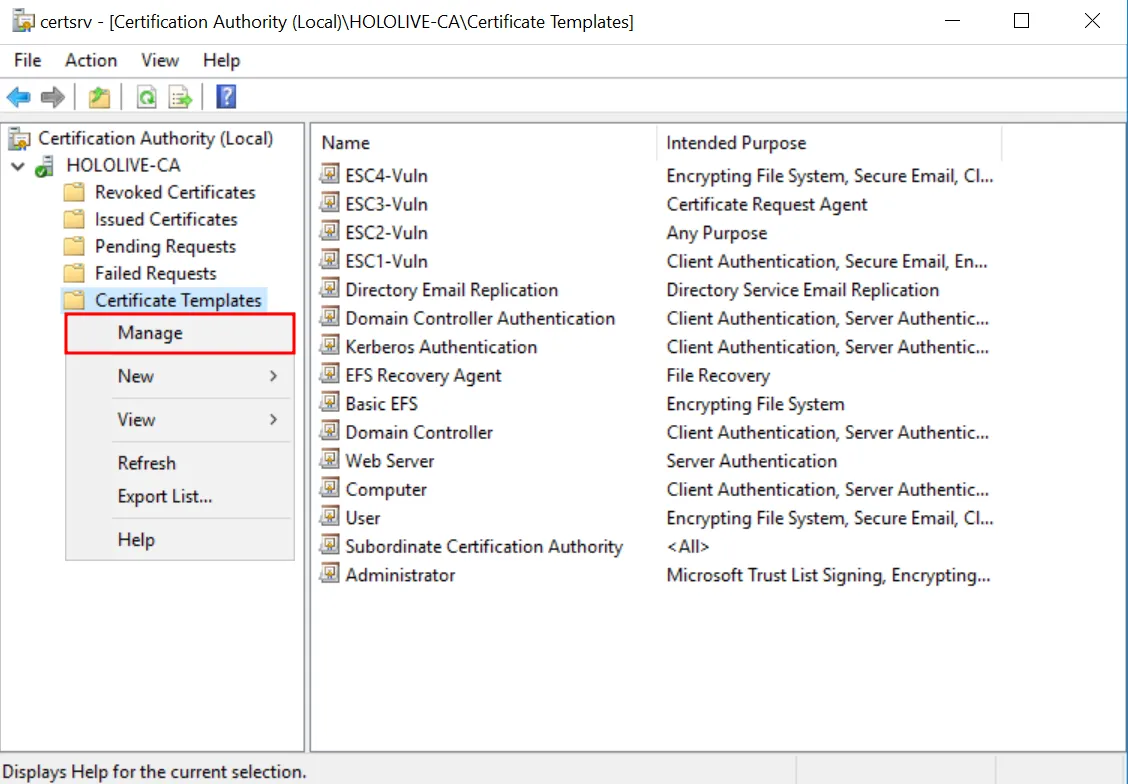Click the HOLOLIVE-CA server icon
1128x784 pixels.
pyautogui.click(x=45, y=166)
